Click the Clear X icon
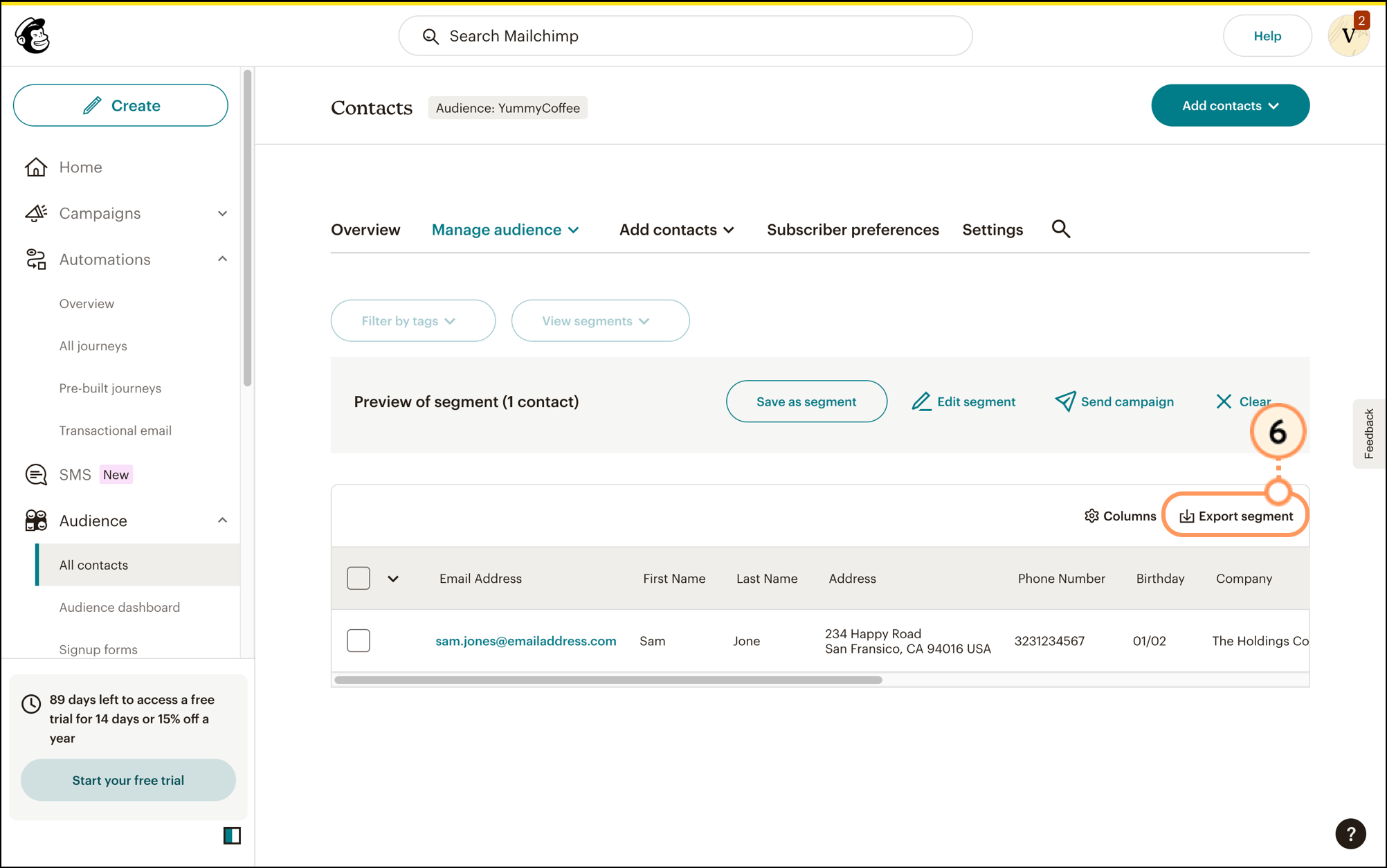 click(x=1224, y=401)
